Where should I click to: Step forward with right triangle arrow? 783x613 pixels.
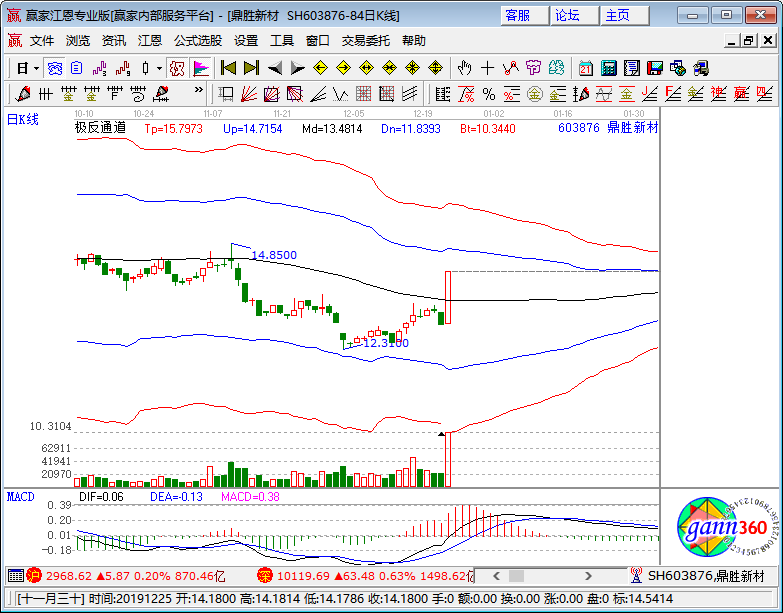[x=298, y=68]
